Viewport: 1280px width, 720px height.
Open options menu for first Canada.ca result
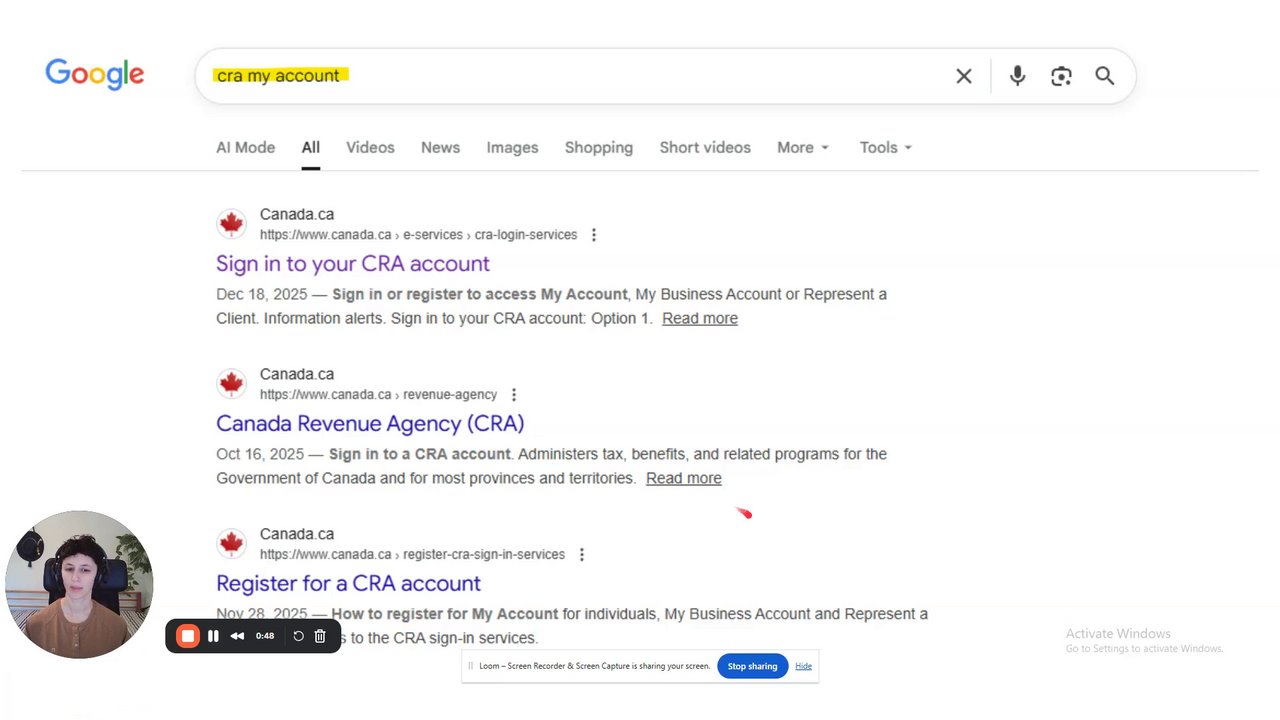click(x=594, y=235)
